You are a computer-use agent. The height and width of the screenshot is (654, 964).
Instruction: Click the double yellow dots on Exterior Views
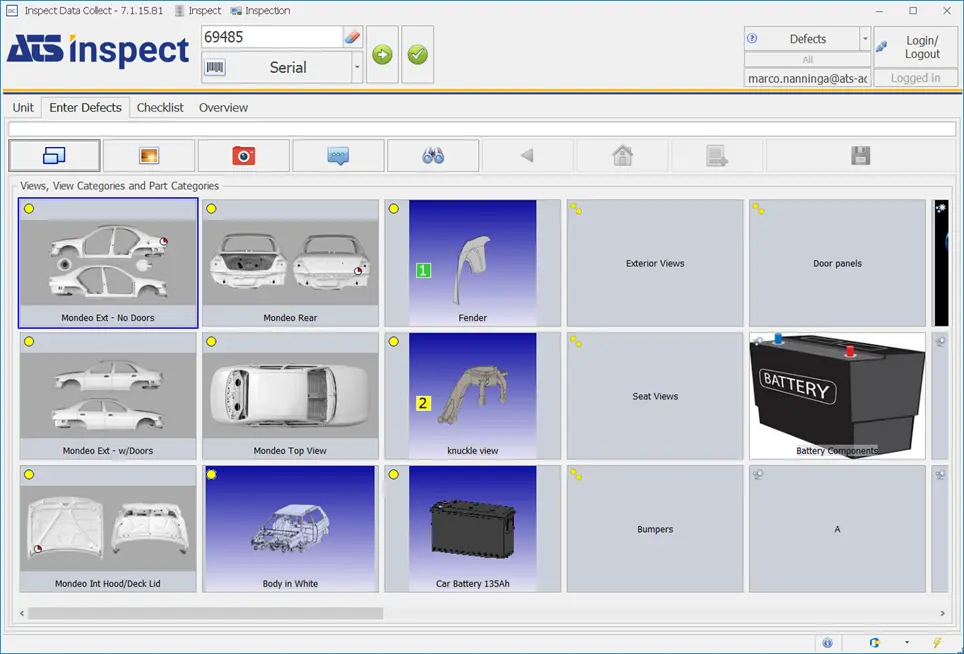coord(575,209)
